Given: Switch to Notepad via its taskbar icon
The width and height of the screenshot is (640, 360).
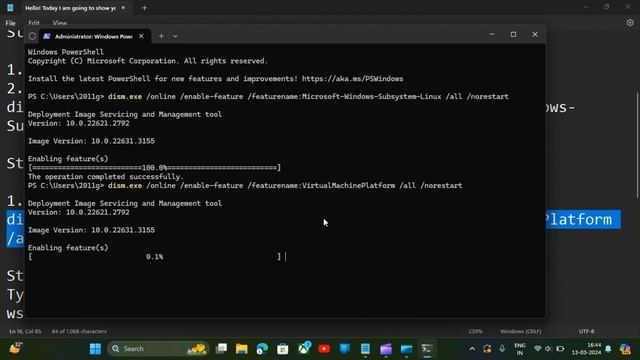Looking at the screenshot, I should coord(365,349).
